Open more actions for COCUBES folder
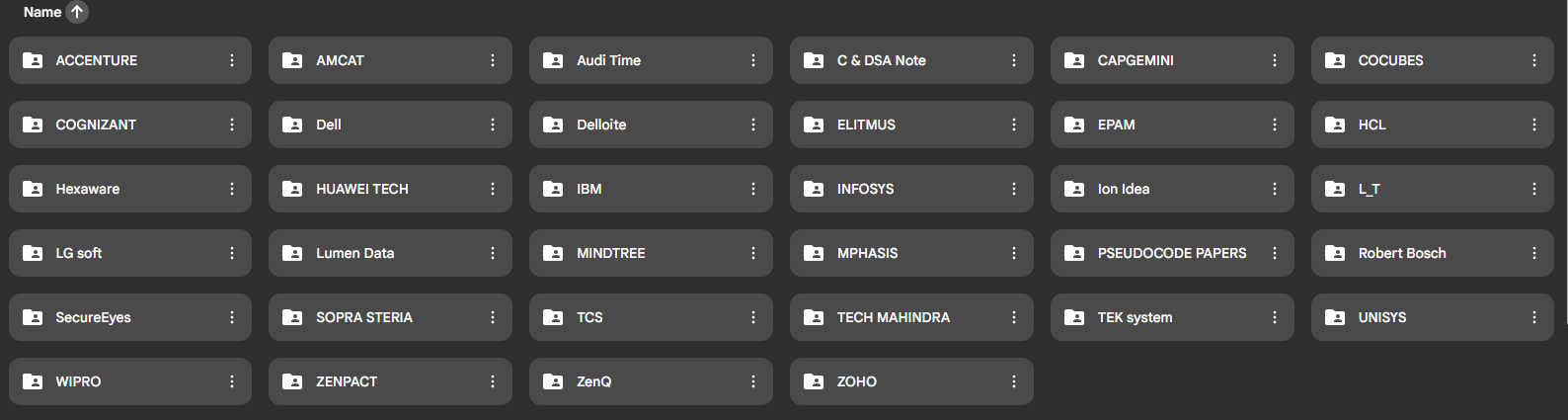Image resolution: width=1568 pixels, height=420 pixels. pyautogui.click(x=1534, y=60)
